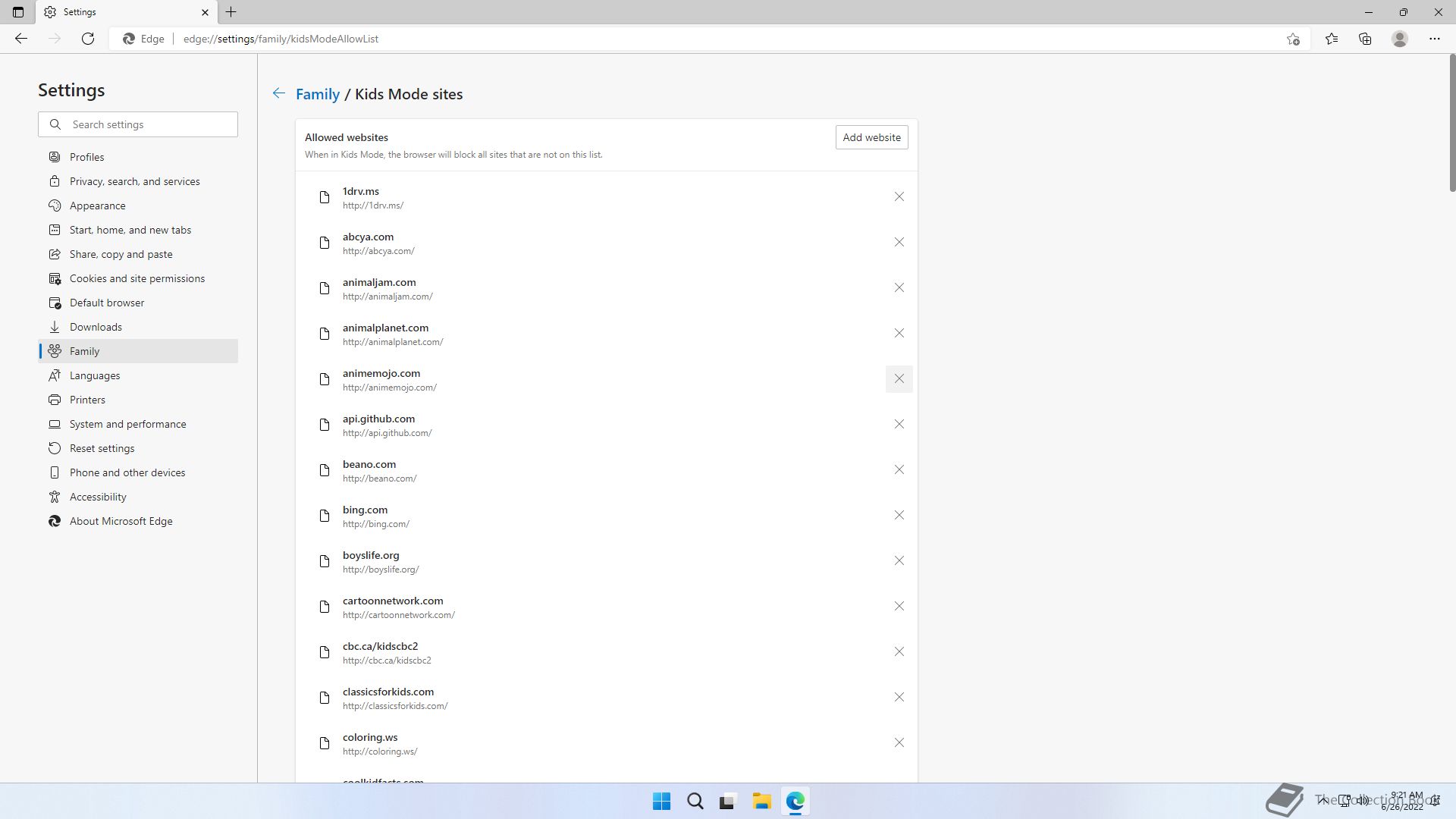Click the beano.com page icon

325,470
